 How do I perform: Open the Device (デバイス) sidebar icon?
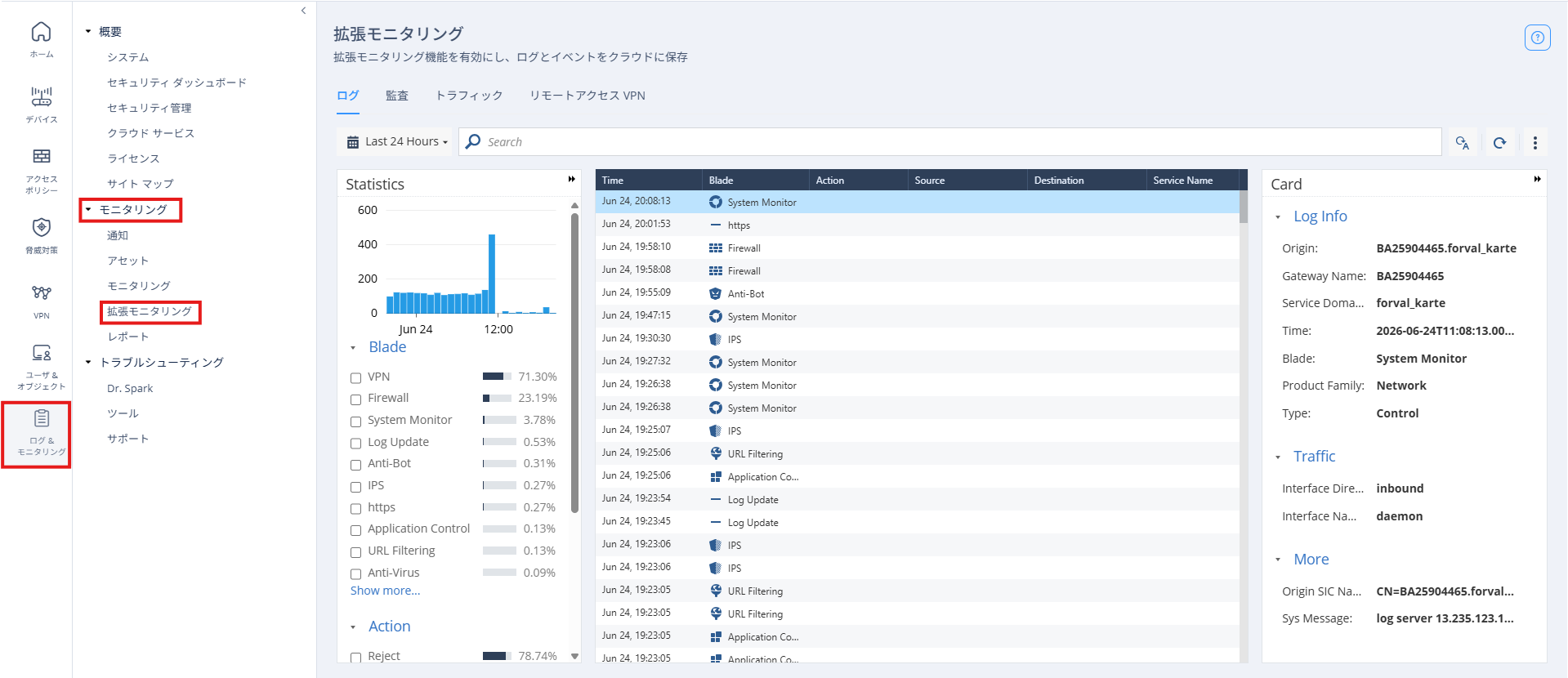(41, 105)
